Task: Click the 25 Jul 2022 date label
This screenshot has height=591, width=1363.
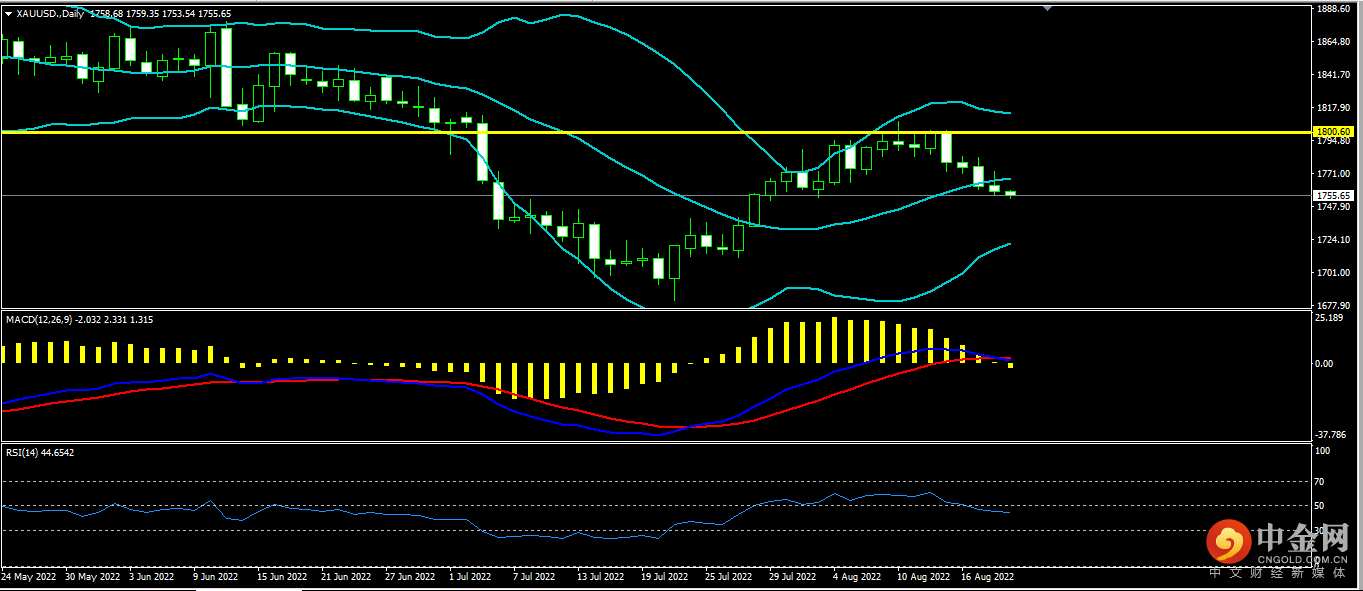Action: point(728,577)
